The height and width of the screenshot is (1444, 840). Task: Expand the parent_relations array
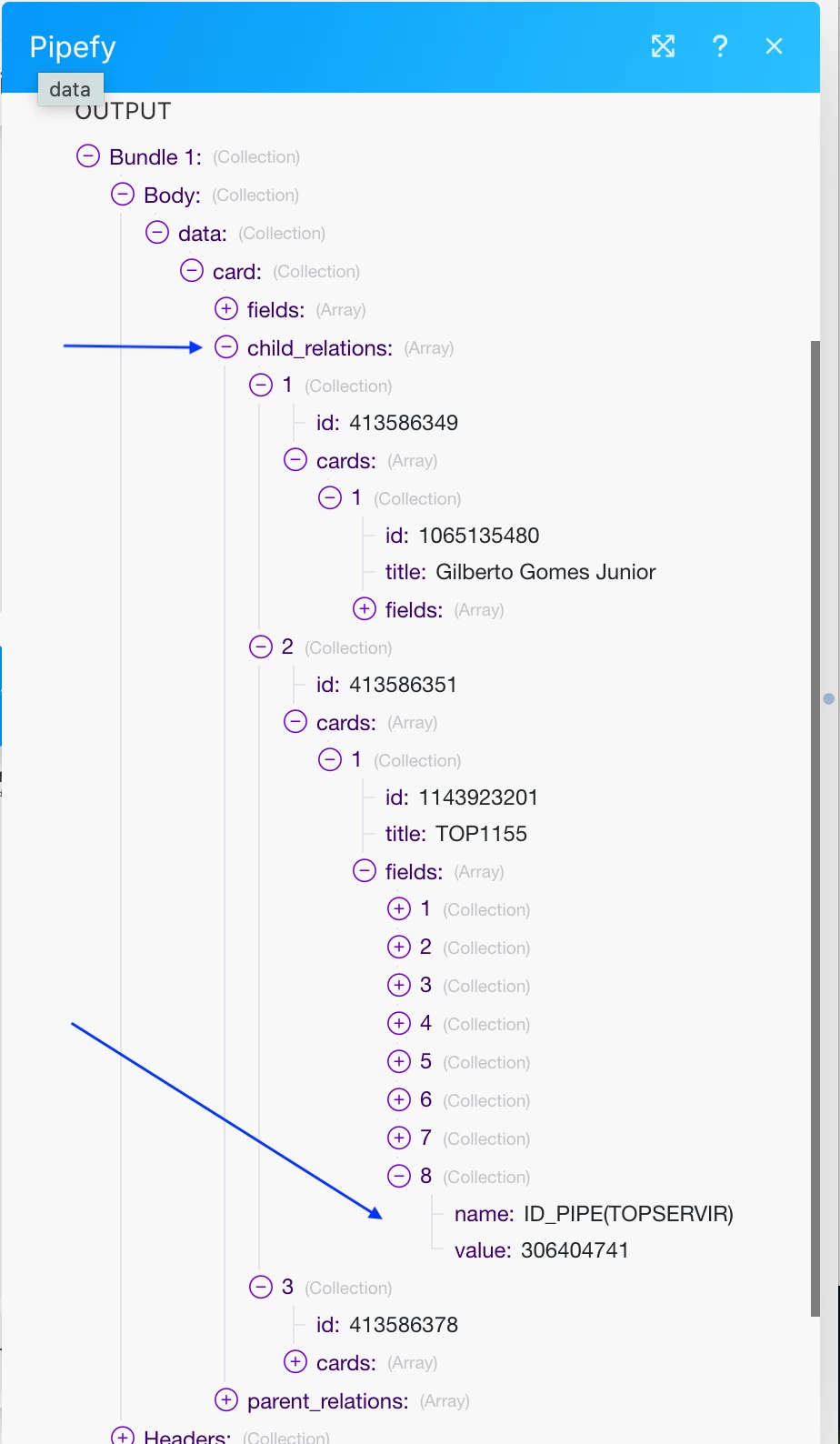pyautogui.click(x=226, y=1400)
